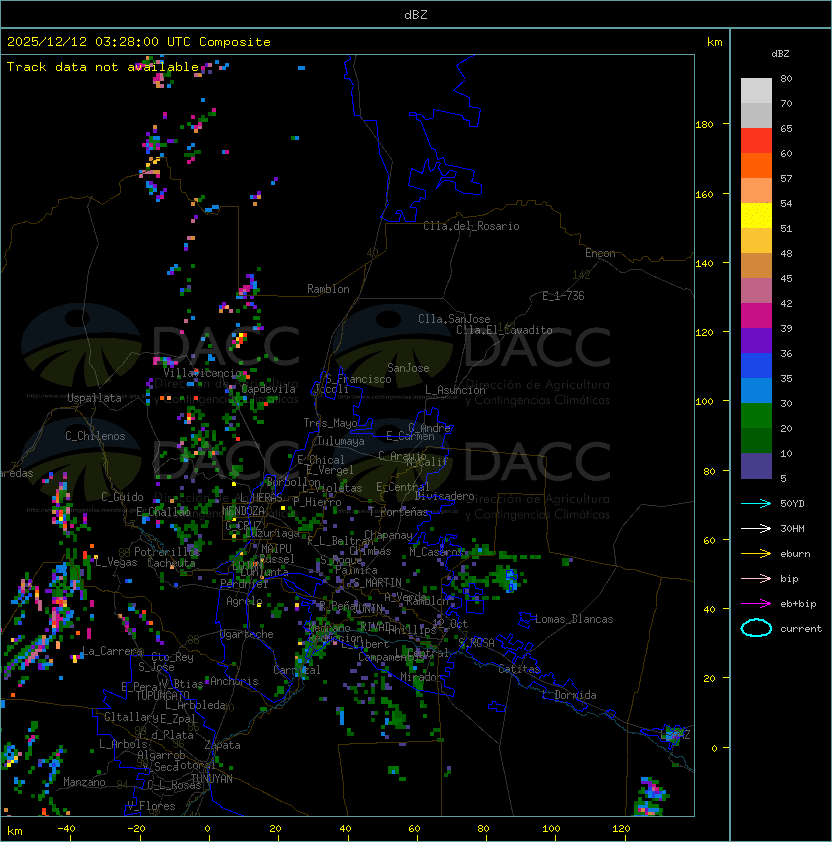Click the '57' legend value label
This screenshot has width=832, height=842.
(786, 178)
